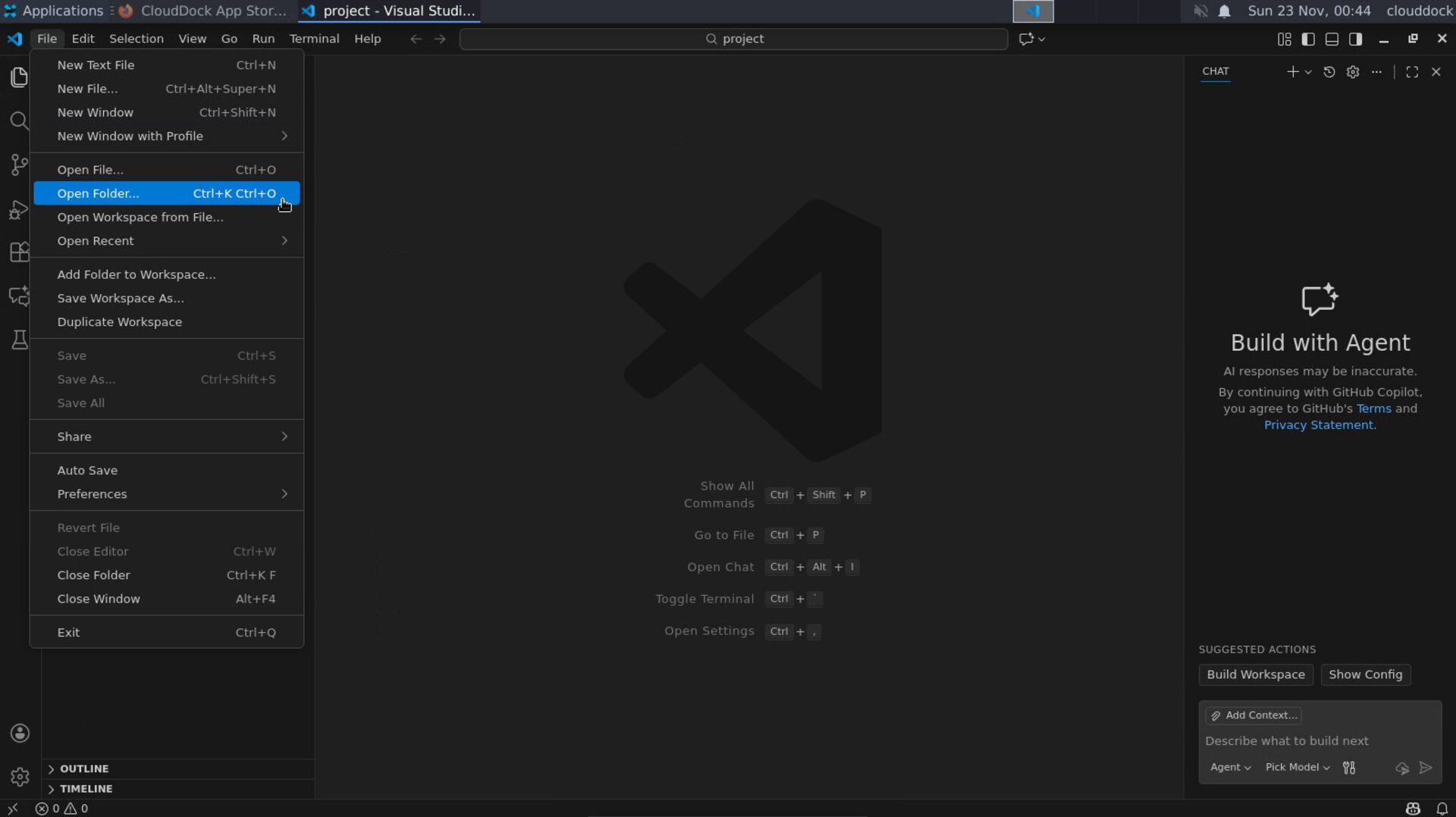Open the Terminal menu in menu bar
The width and height of the screenshot is (1456, 817).
[x=314, y=39]
